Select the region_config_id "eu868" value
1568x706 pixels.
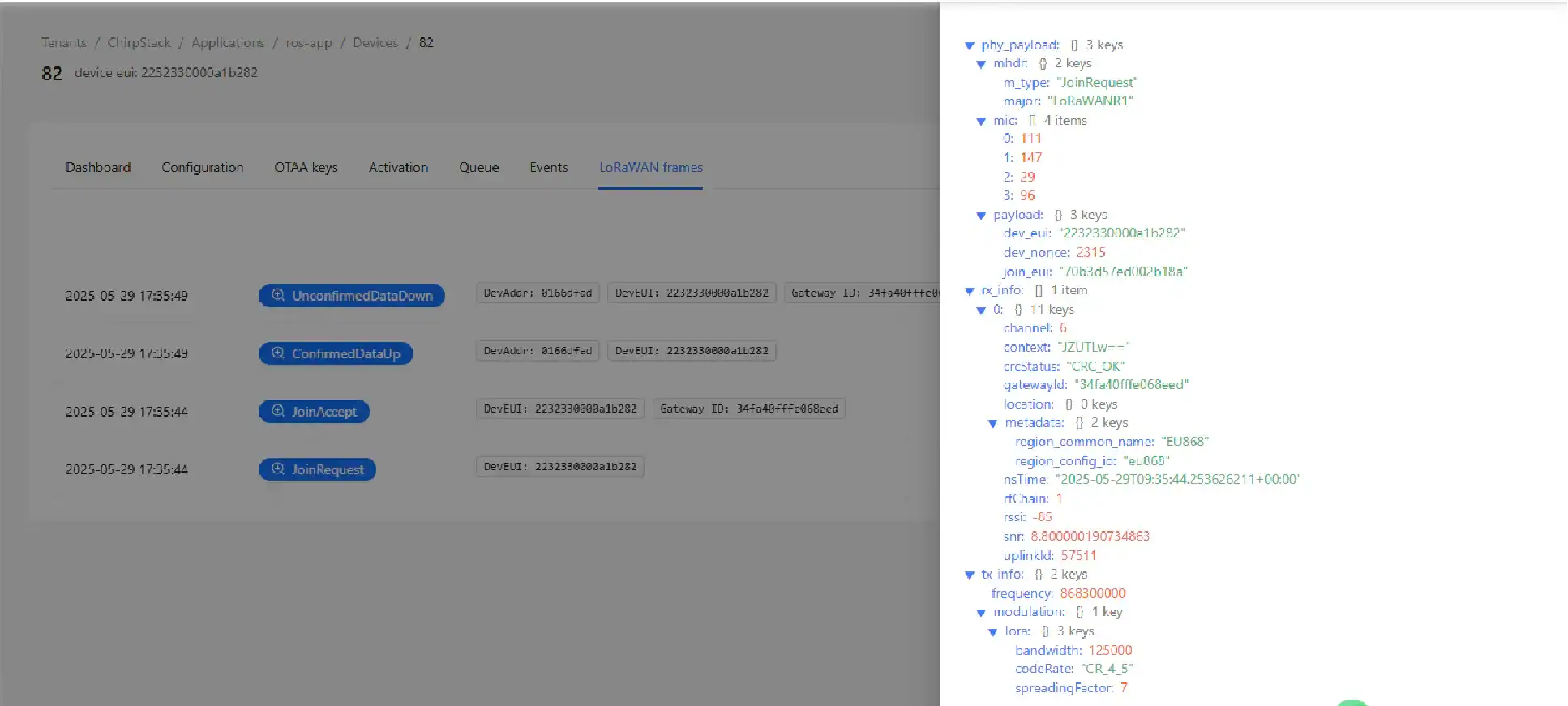coord(1146,461)
